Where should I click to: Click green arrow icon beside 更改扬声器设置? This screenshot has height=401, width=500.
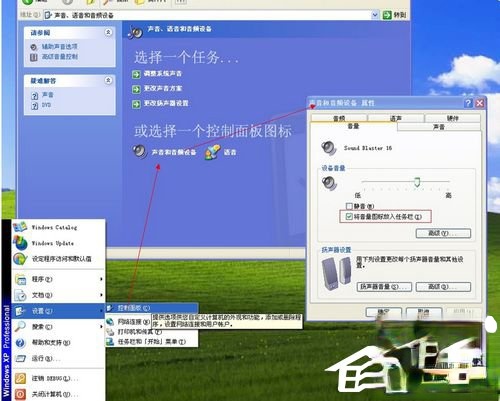pyautogui.click(x=136, y=104)
